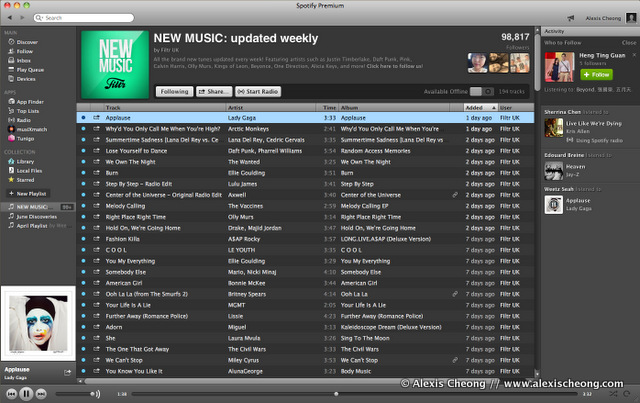The width and height of the screenshot is (640, 403).
Task: Click the NEW MUSIC playlist cover art
Action: (x=115, y=65)
